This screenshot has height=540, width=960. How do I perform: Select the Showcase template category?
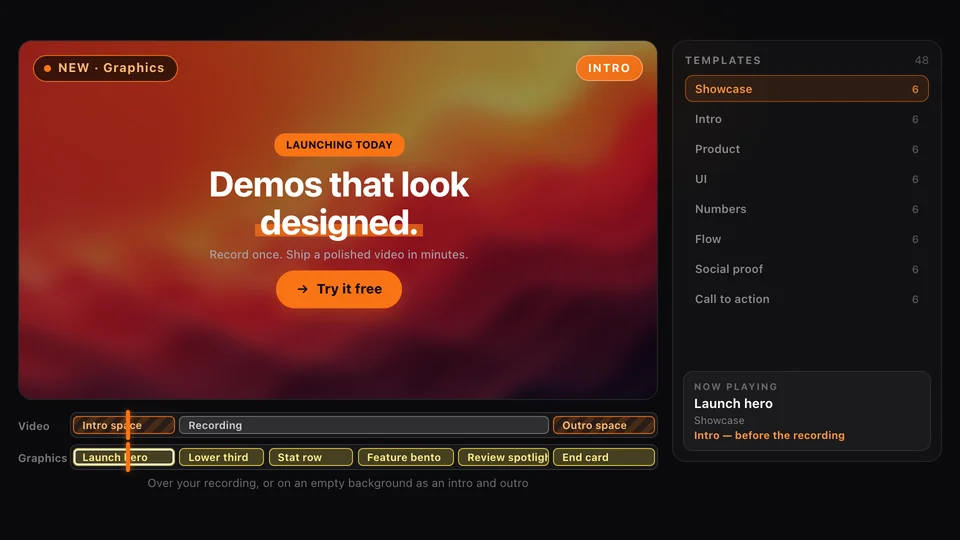806,89
